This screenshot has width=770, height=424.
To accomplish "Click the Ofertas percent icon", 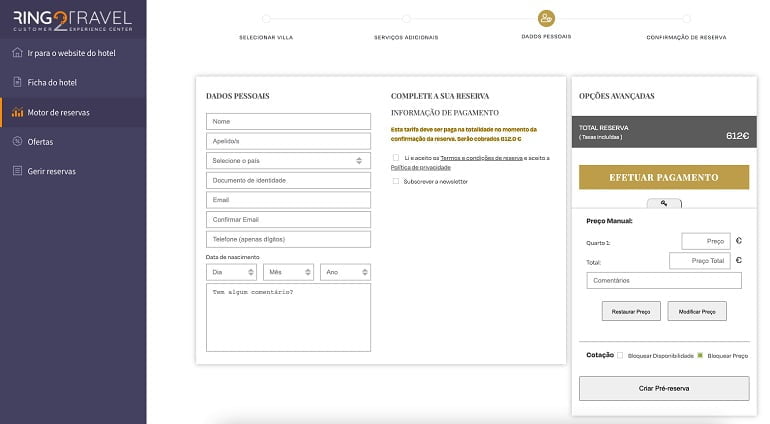I will (18, 142).
